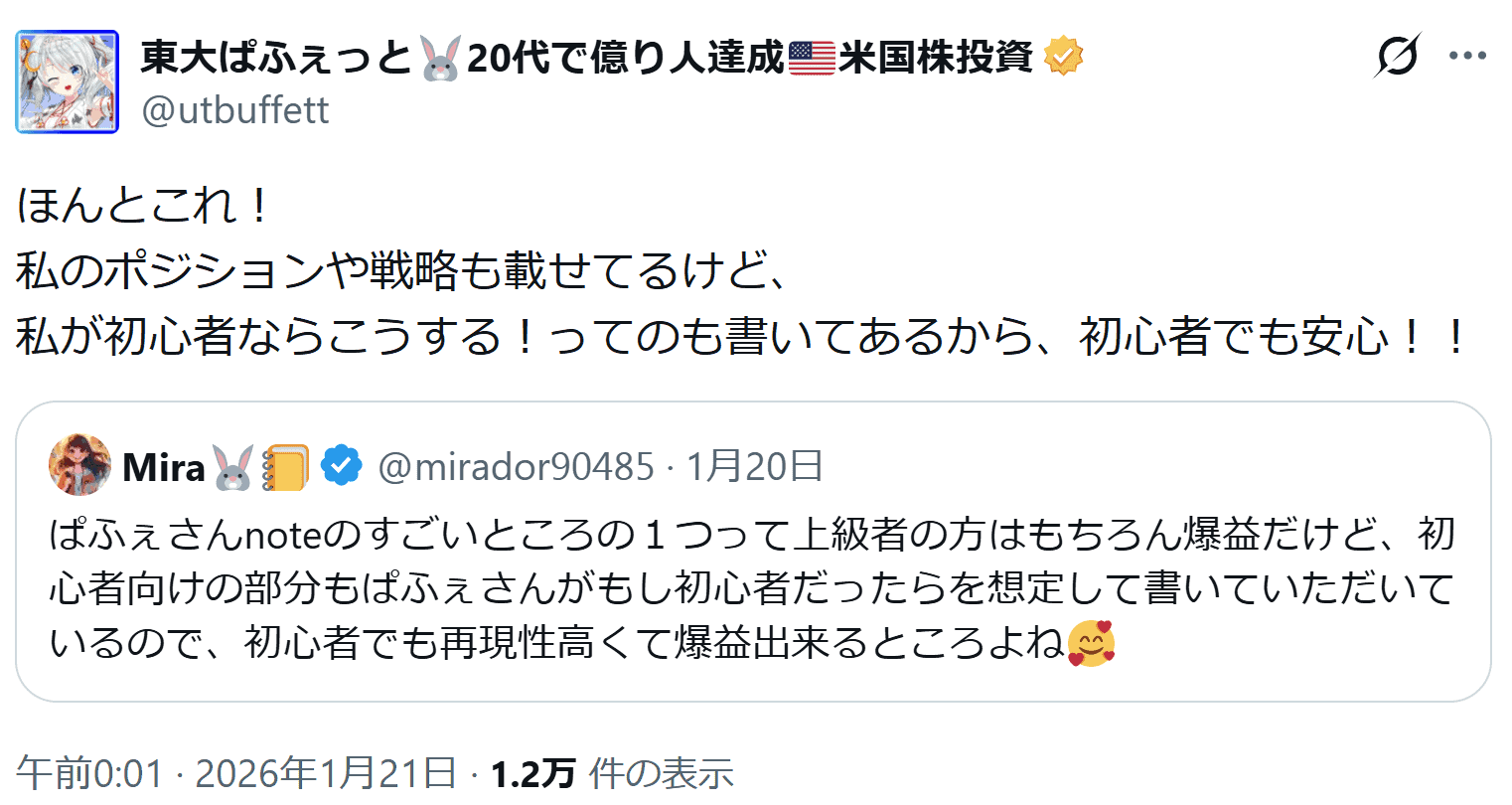Screen dimensions: 1512x805
Task: Click the gold verified badge
Action: point(1063,57)
